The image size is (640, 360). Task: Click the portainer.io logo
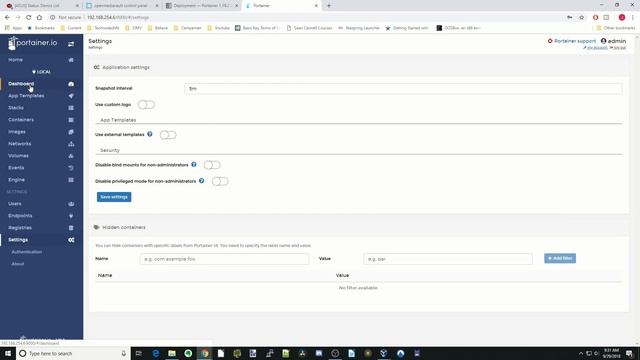(33, 43)
